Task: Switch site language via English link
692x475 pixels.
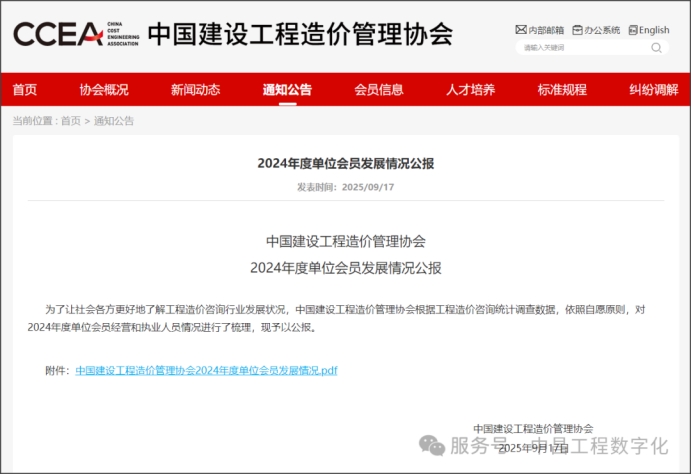Action: tap(654, 30)
